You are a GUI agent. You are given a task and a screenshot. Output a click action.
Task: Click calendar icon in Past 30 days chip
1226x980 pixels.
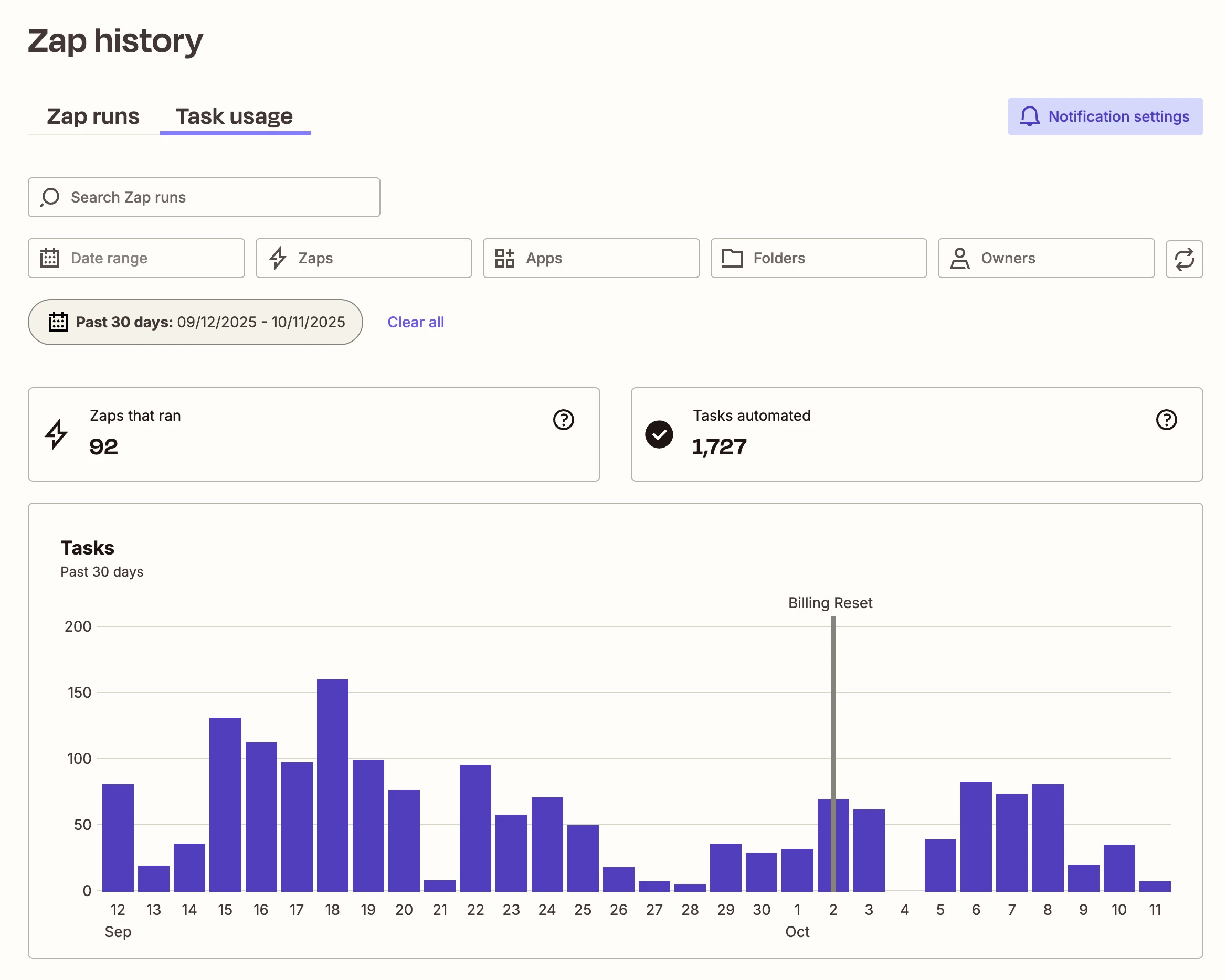point(58,322)
